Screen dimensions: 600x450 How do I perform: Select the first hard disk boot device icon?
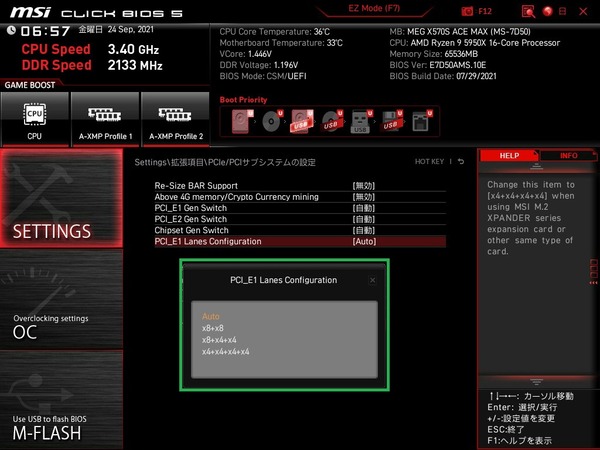(x=242, y=121)
